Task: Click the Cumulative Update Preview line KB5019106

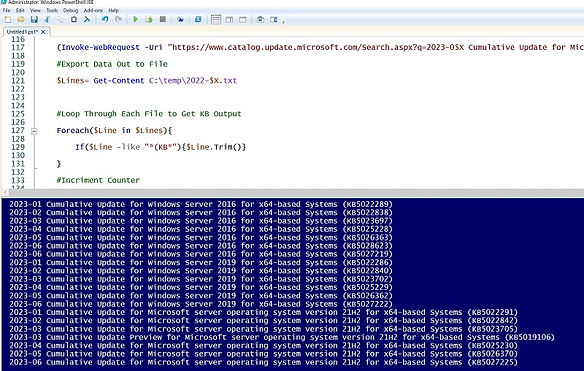Action: coord(282,337)
